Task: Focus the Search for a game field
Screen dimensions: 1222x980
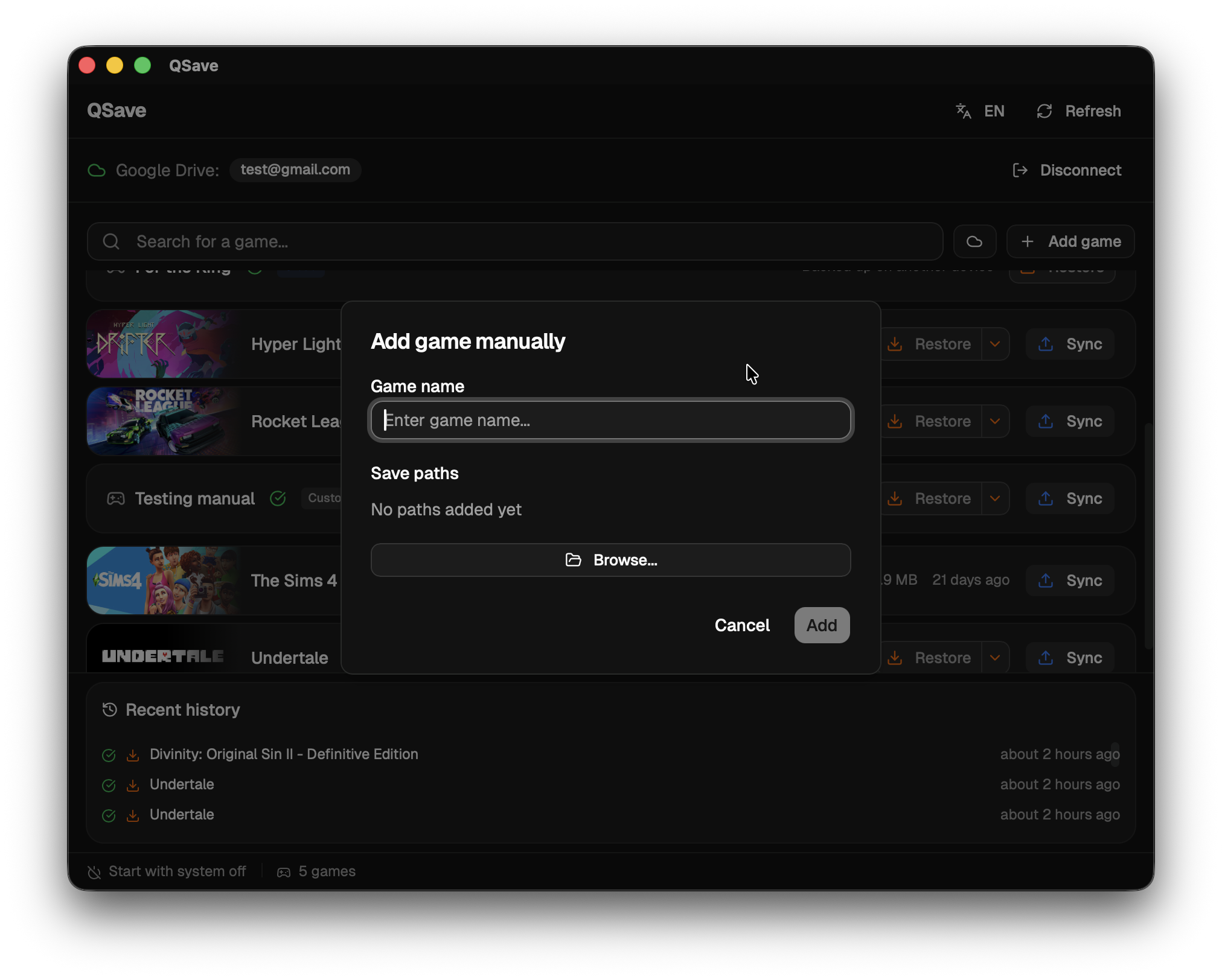Action: coord(515,241)
